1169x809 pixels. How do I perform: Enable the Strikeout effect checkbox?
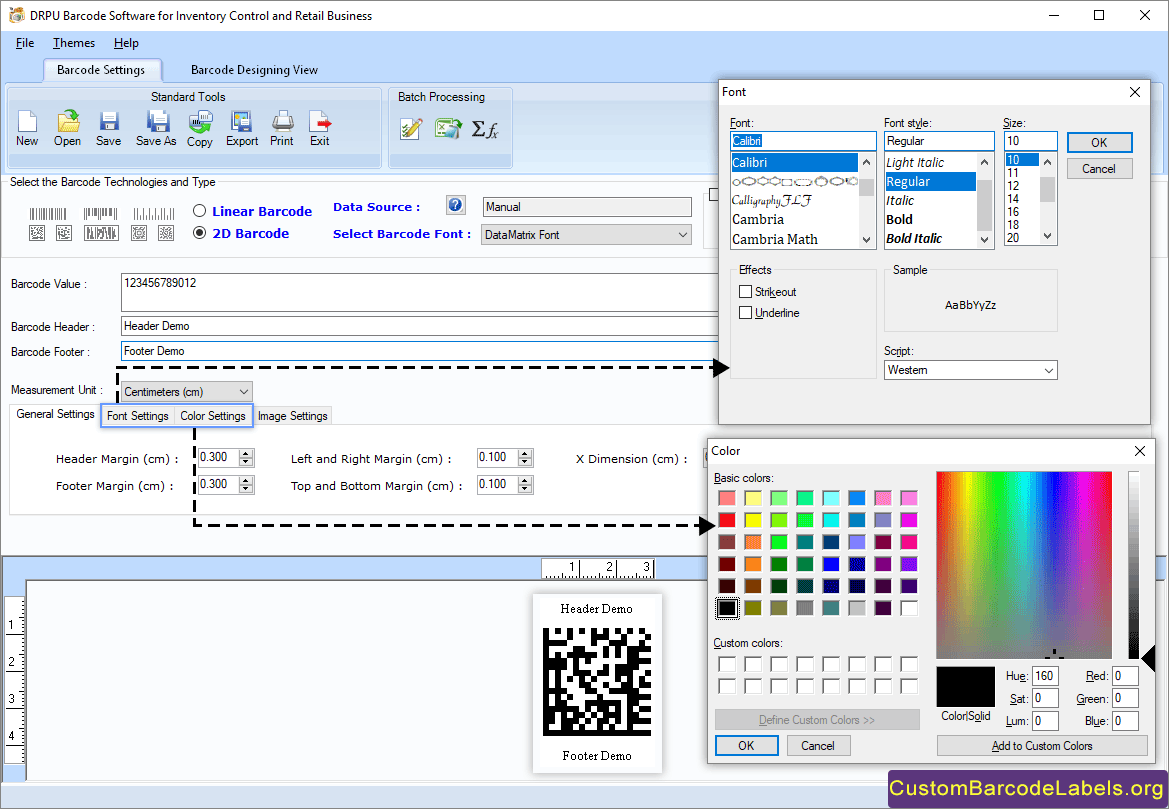(x=746, y=292)
